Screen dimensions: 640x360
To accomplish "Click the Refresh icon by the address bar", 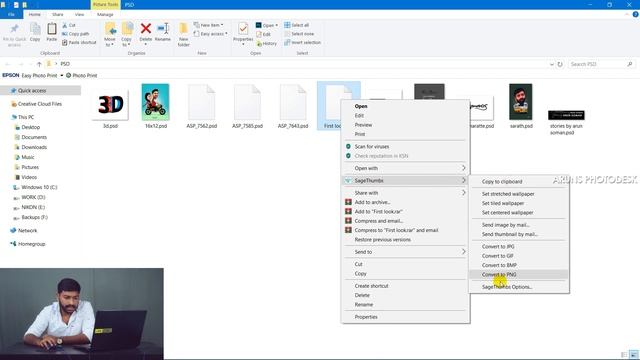I will point(560,64).
